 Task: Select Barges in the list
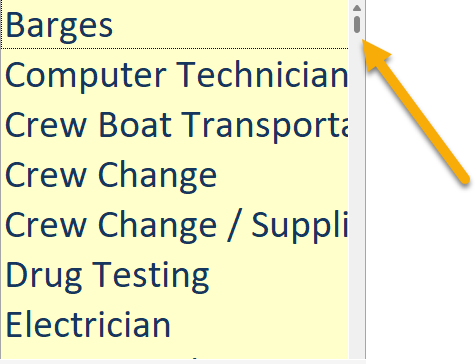point(175,25)
